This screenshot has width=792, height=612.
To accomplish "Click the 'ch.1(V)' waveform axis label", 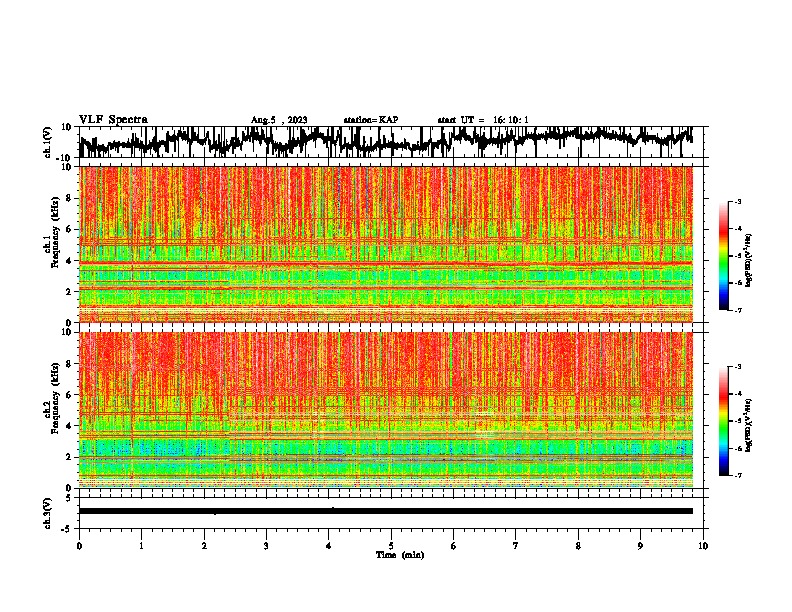I will 48,142.
